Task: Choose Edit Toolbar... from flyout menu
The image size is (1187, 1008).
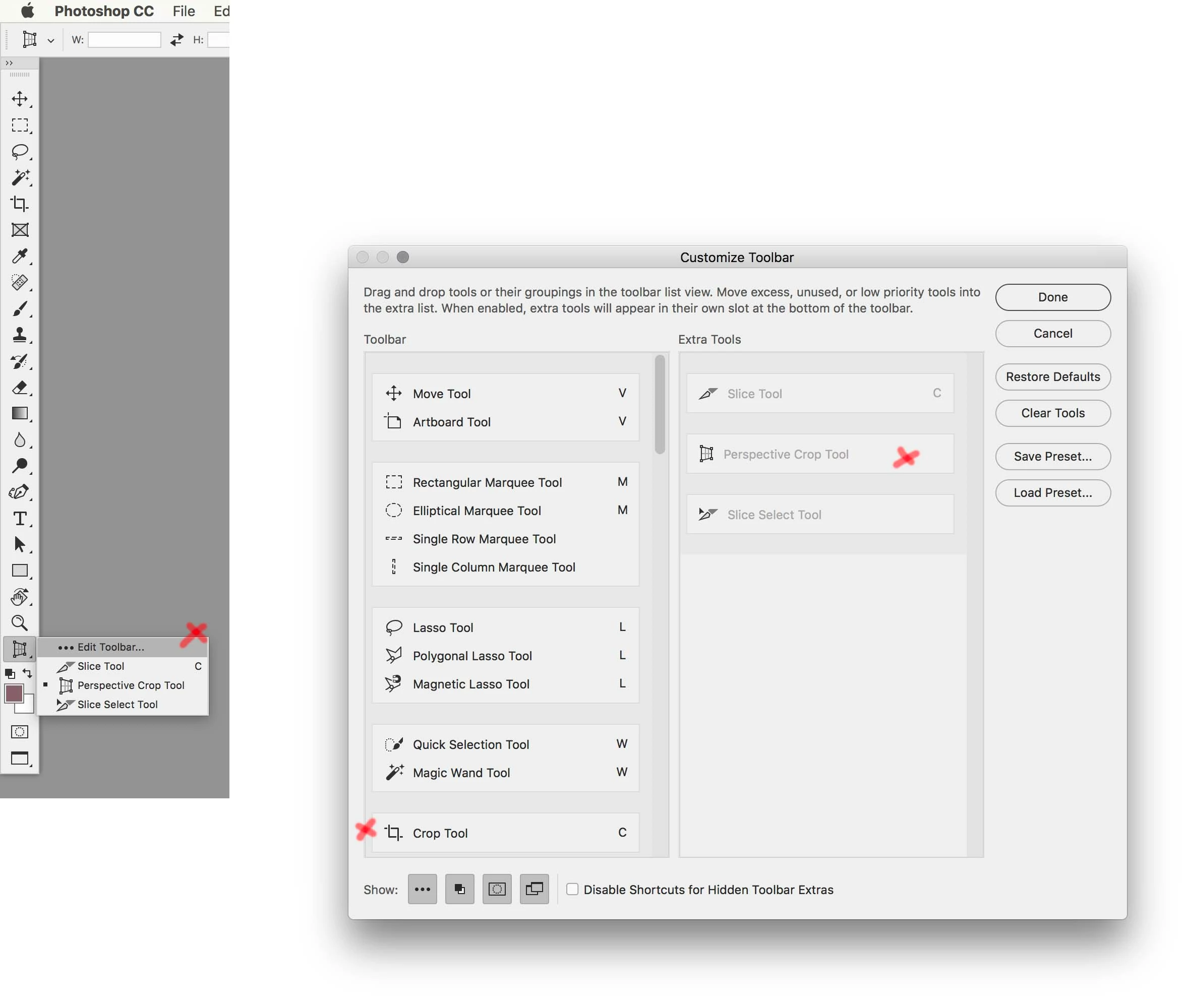Action: click(x=110, y=647)
